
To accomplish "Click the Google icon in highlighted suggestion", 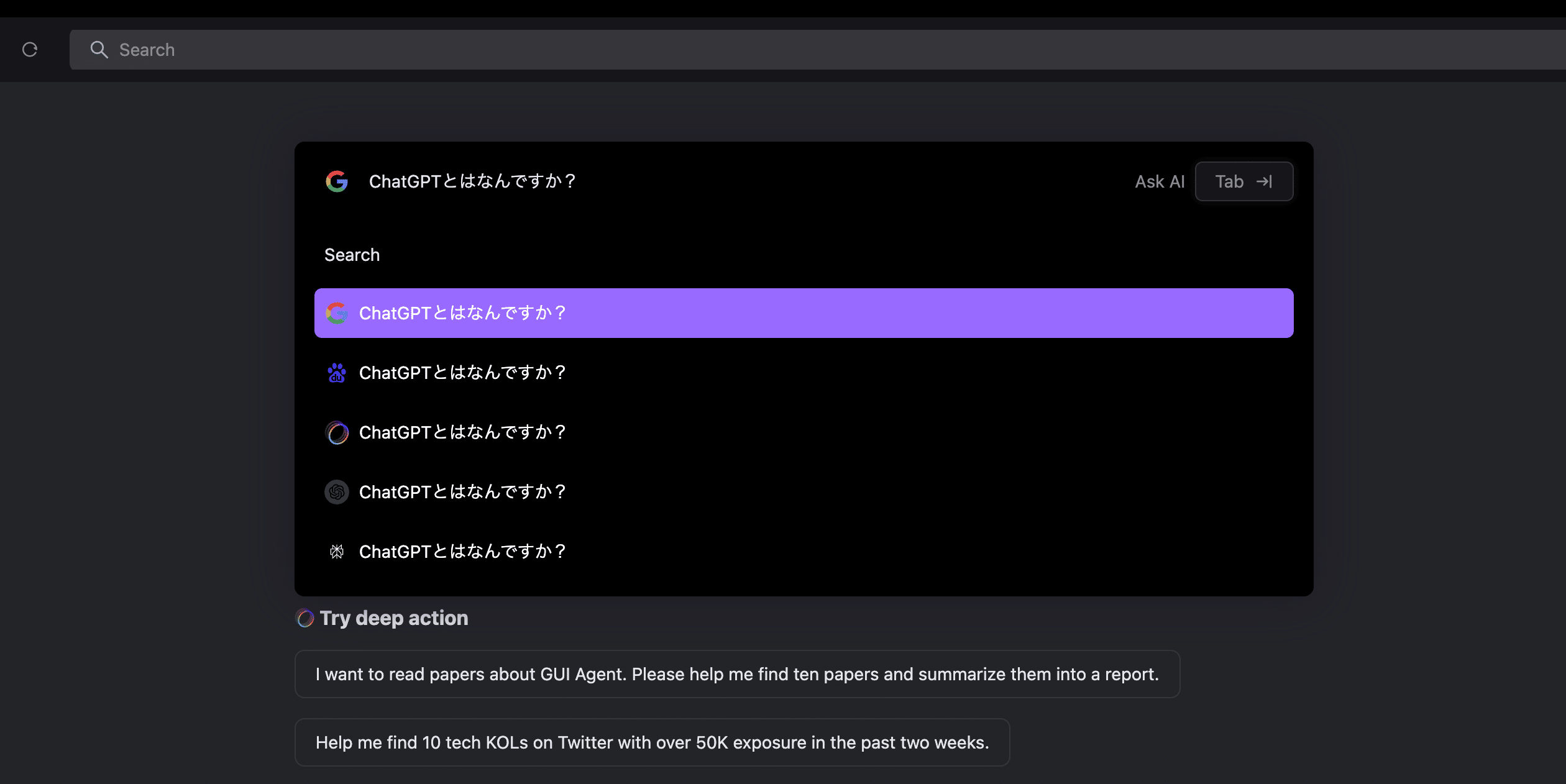I will (x=337, y=313).
